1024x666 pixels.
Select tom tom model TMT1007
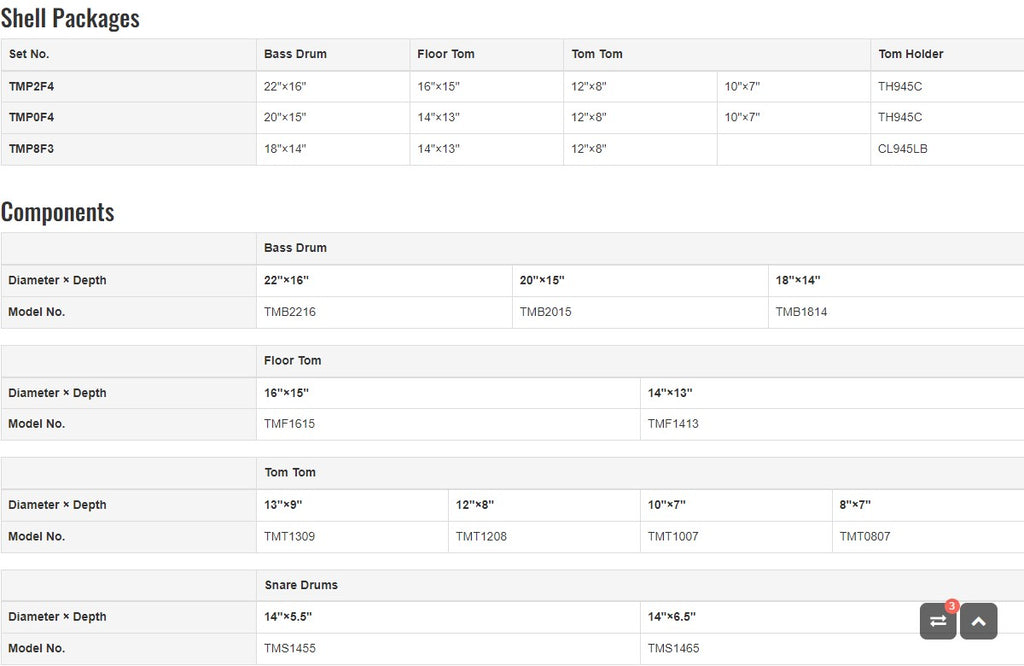click(x=673, y=537)
